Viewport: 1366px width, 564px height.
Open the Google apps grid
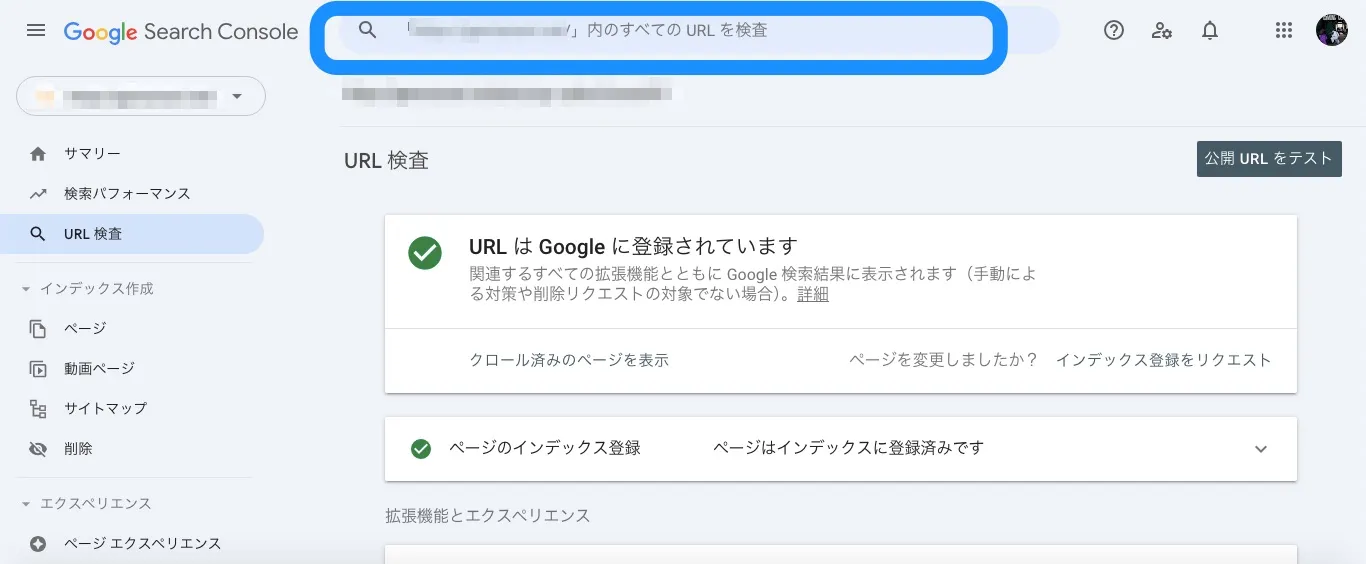coord(1284,30)
